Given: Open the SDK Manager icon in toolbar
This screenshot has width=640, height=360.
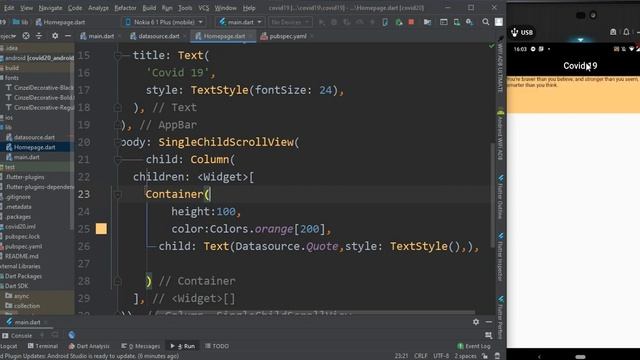Looking at the screenshot, I should (x=469, y=22).
